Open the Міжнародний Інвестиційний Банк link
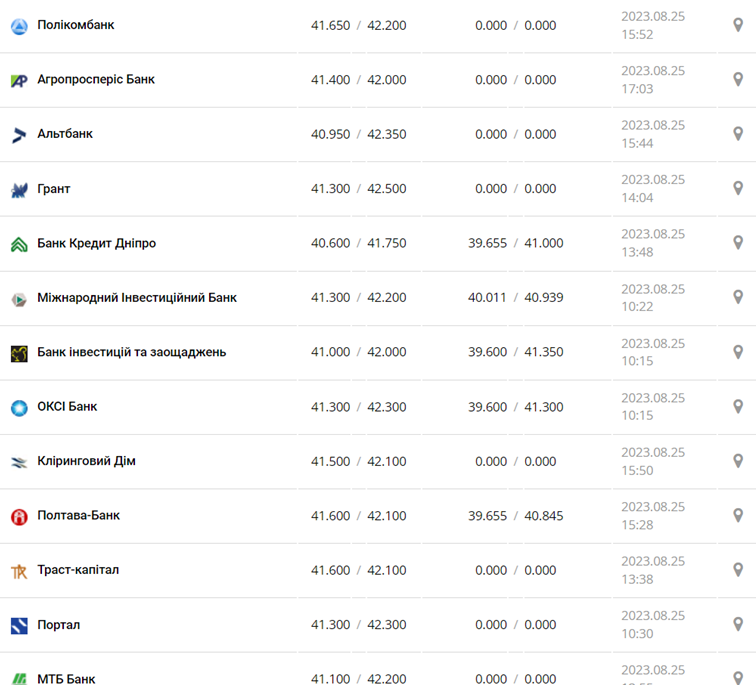The height and width of the screenshot is (685, 756). click(137, 298)
